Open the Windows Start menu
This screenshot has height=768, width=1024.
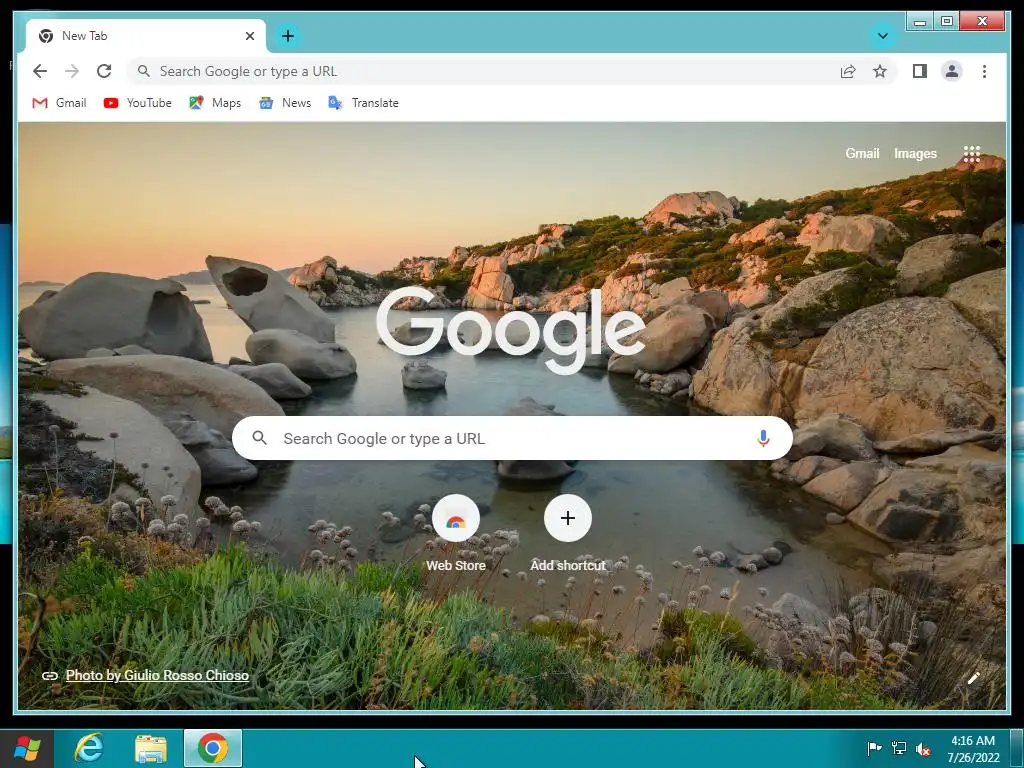[27, 748]
